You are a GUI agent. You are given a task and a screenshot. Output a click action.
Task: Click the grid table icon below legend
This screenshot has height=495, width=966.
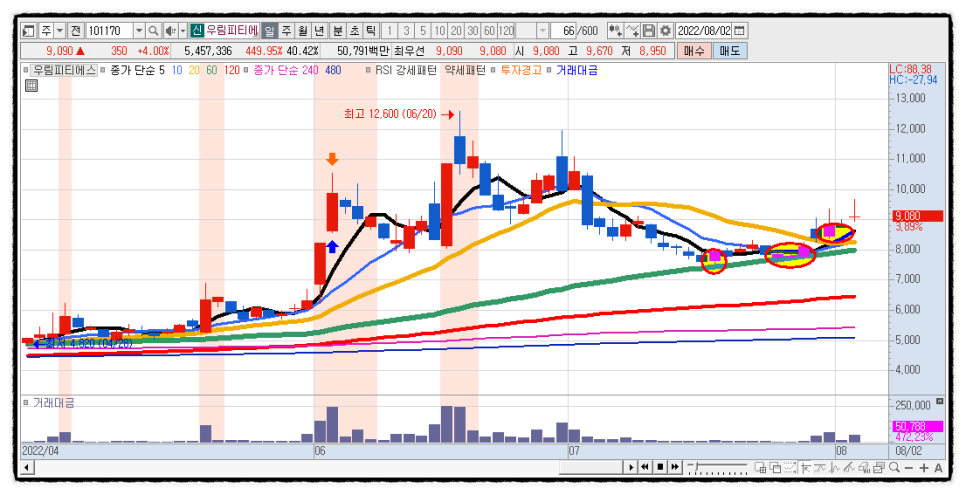click(31, 86)
